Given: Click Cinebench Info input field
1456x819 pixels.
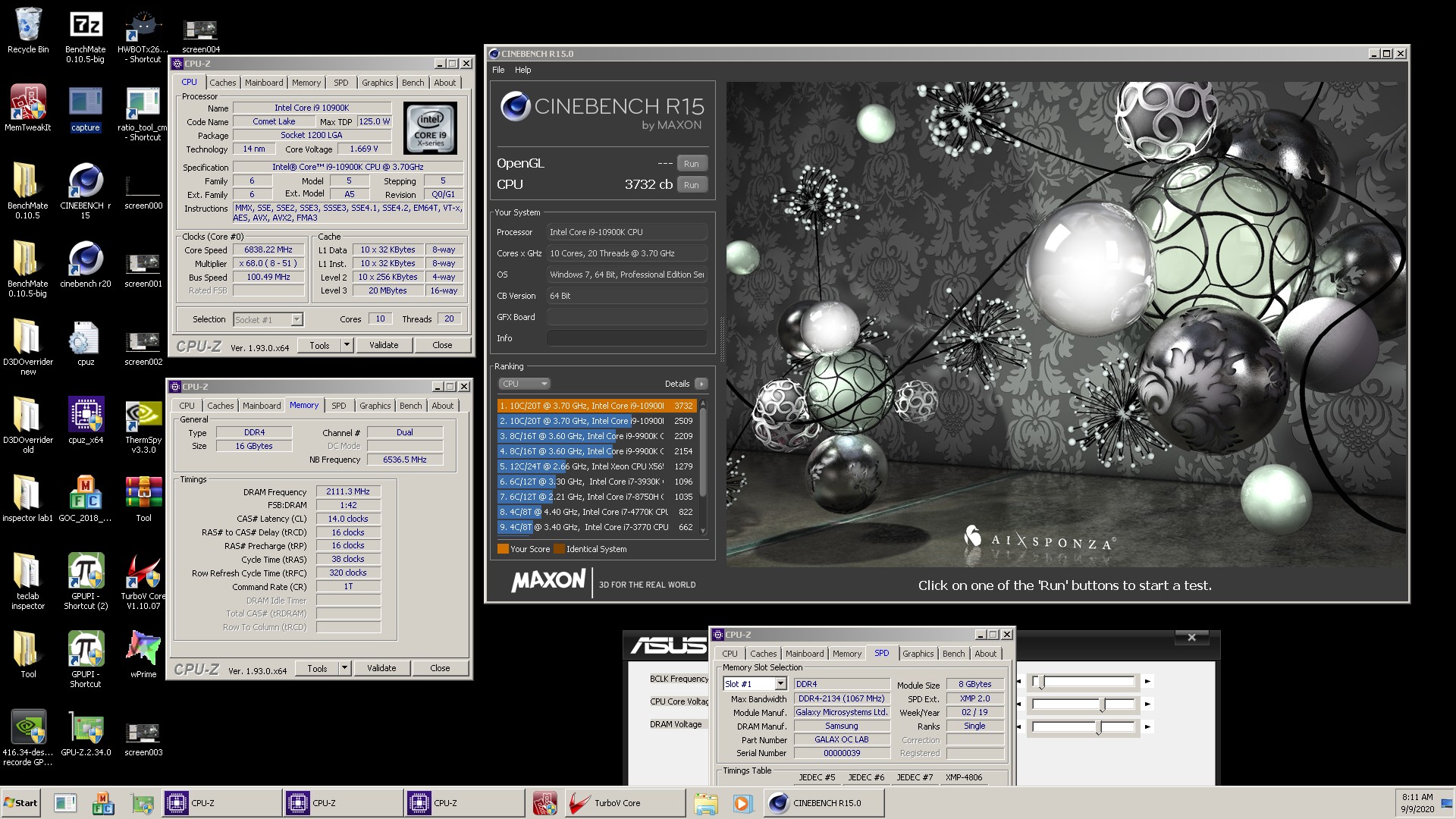Looking at the screenshot, I should [627, 338].
